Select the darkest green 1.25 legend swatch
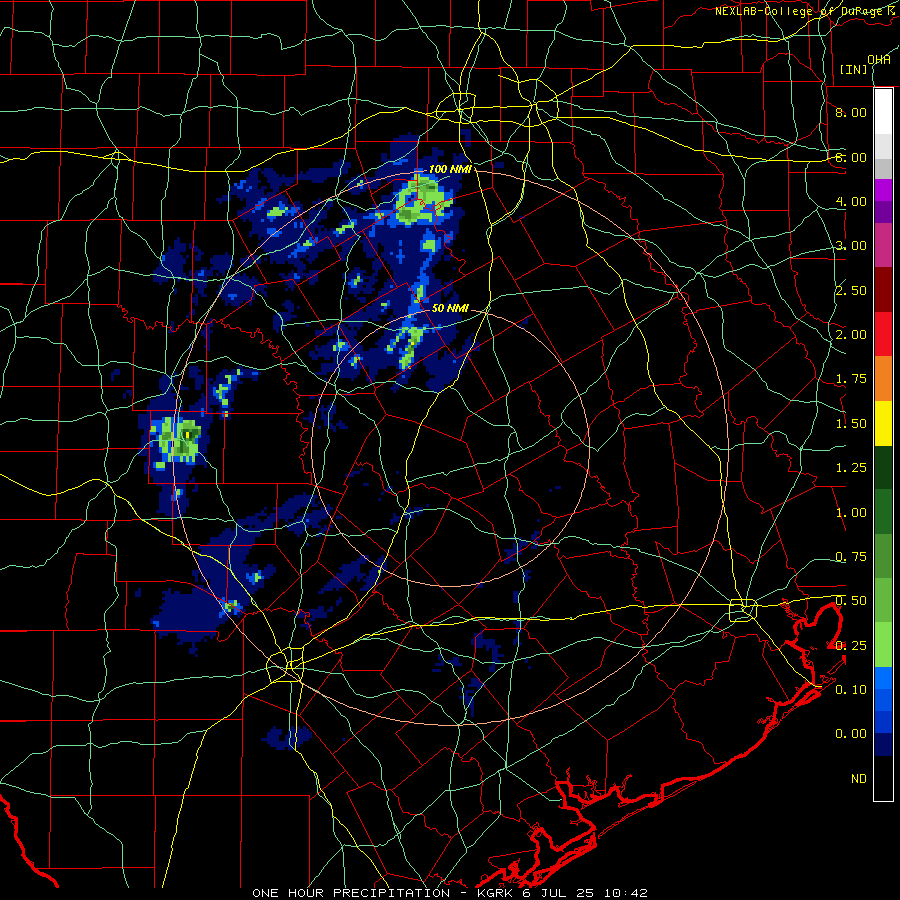 point(883,467)
